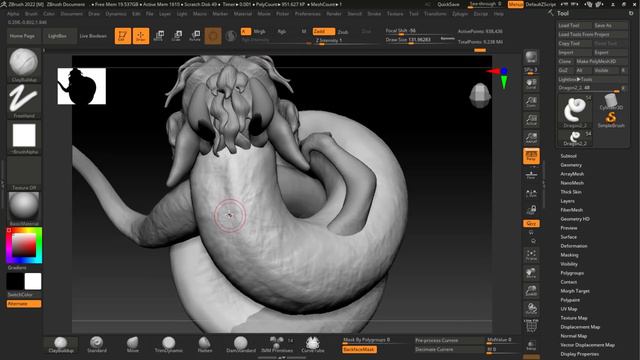Open Home Page
640x360 pixels.
click(22, 36)
